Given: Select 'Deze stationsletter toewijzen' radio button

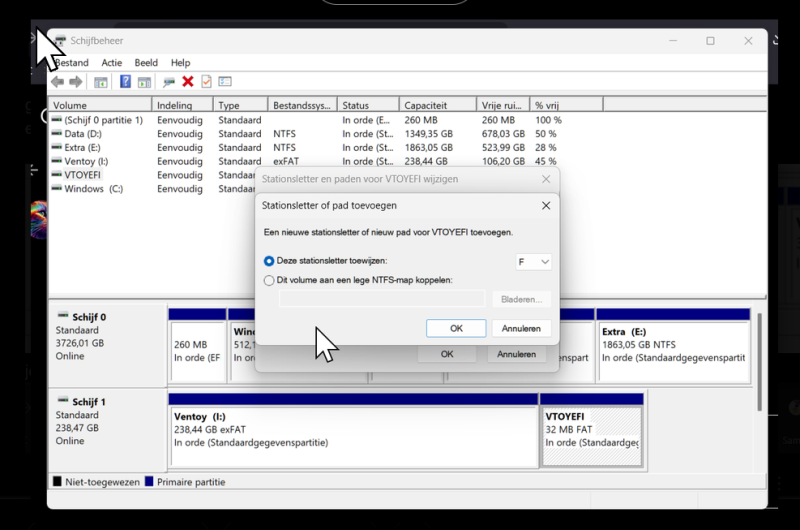Looking at the screenshot, I should click(269, 261).
